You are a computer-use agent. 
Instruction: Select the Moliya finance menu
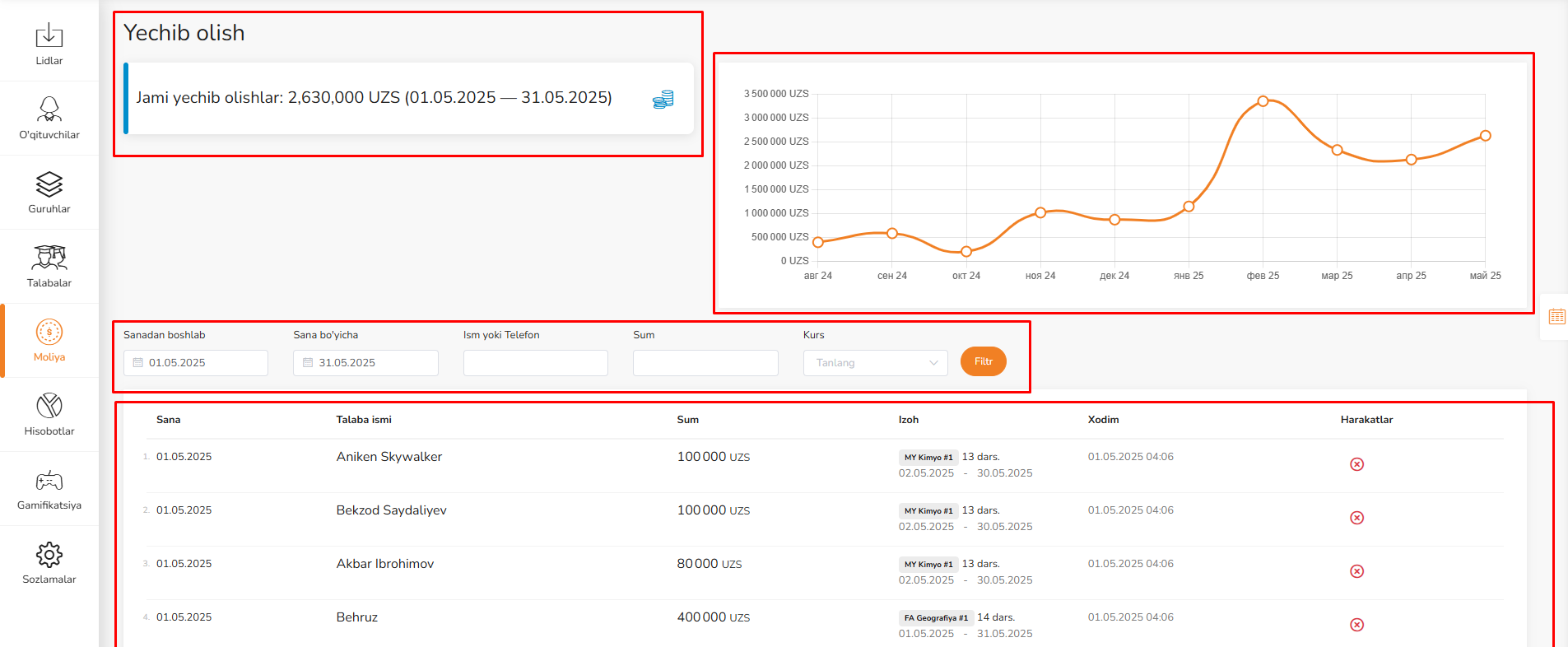(49, 341)
